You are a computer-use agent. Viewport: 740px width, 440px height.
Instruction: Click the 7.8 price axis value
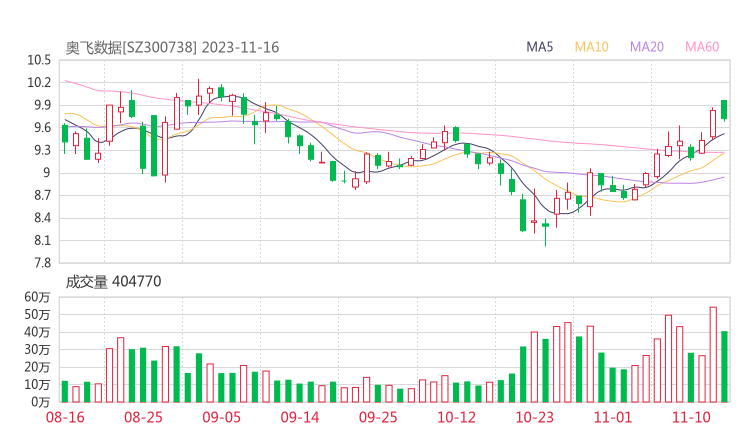[x=42, y=262]
